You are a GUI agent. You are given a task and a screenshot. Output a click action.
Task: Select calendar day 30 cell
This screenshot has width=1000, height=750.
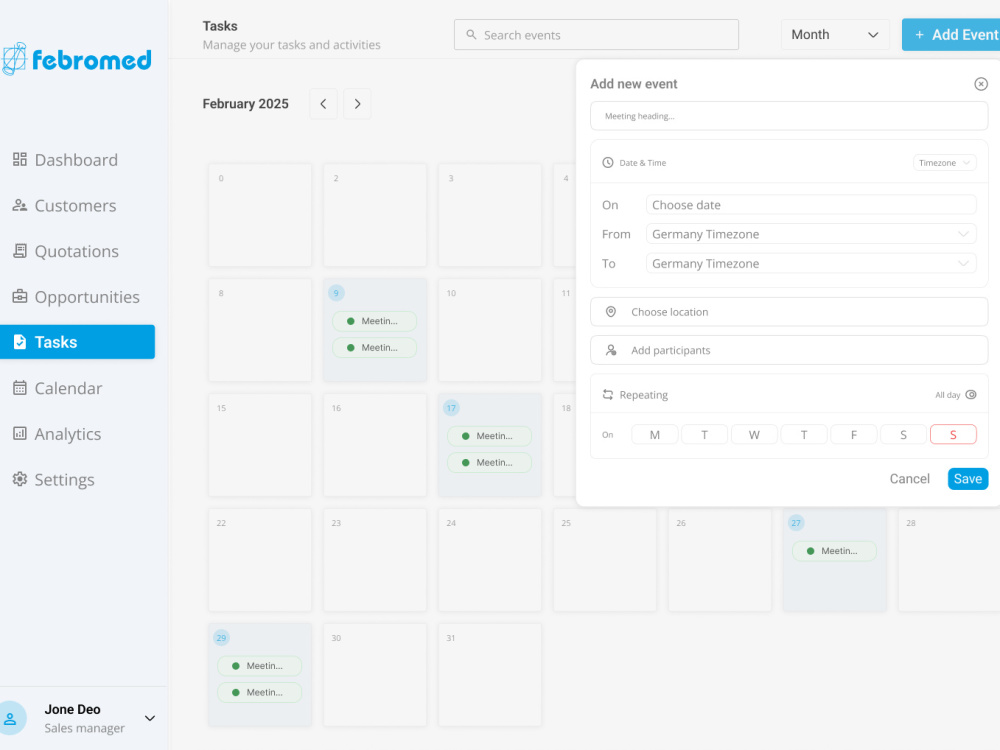point(375,675)
